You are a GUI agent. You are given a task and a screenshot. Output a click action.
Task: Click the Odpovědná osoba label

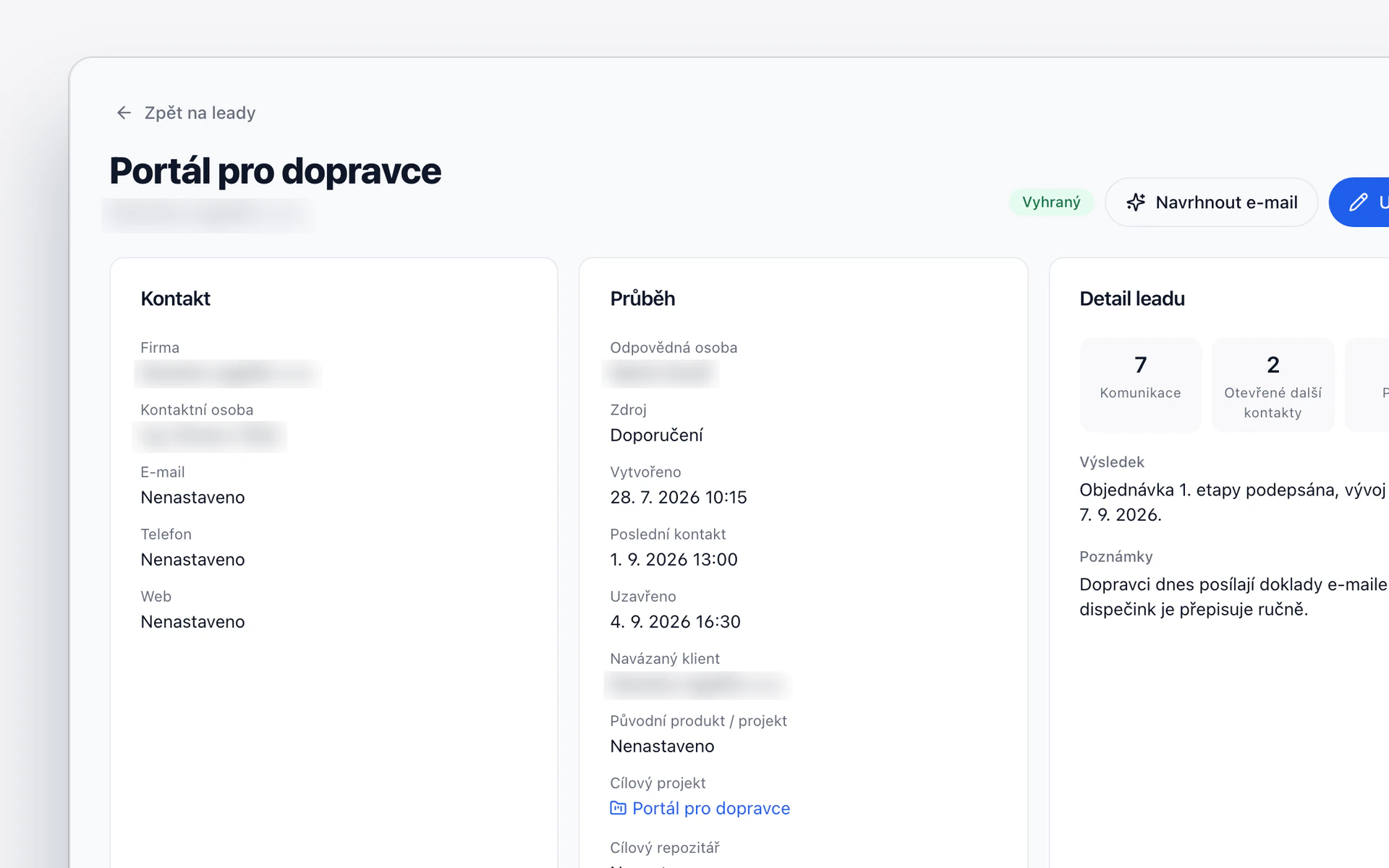point(674,348)
